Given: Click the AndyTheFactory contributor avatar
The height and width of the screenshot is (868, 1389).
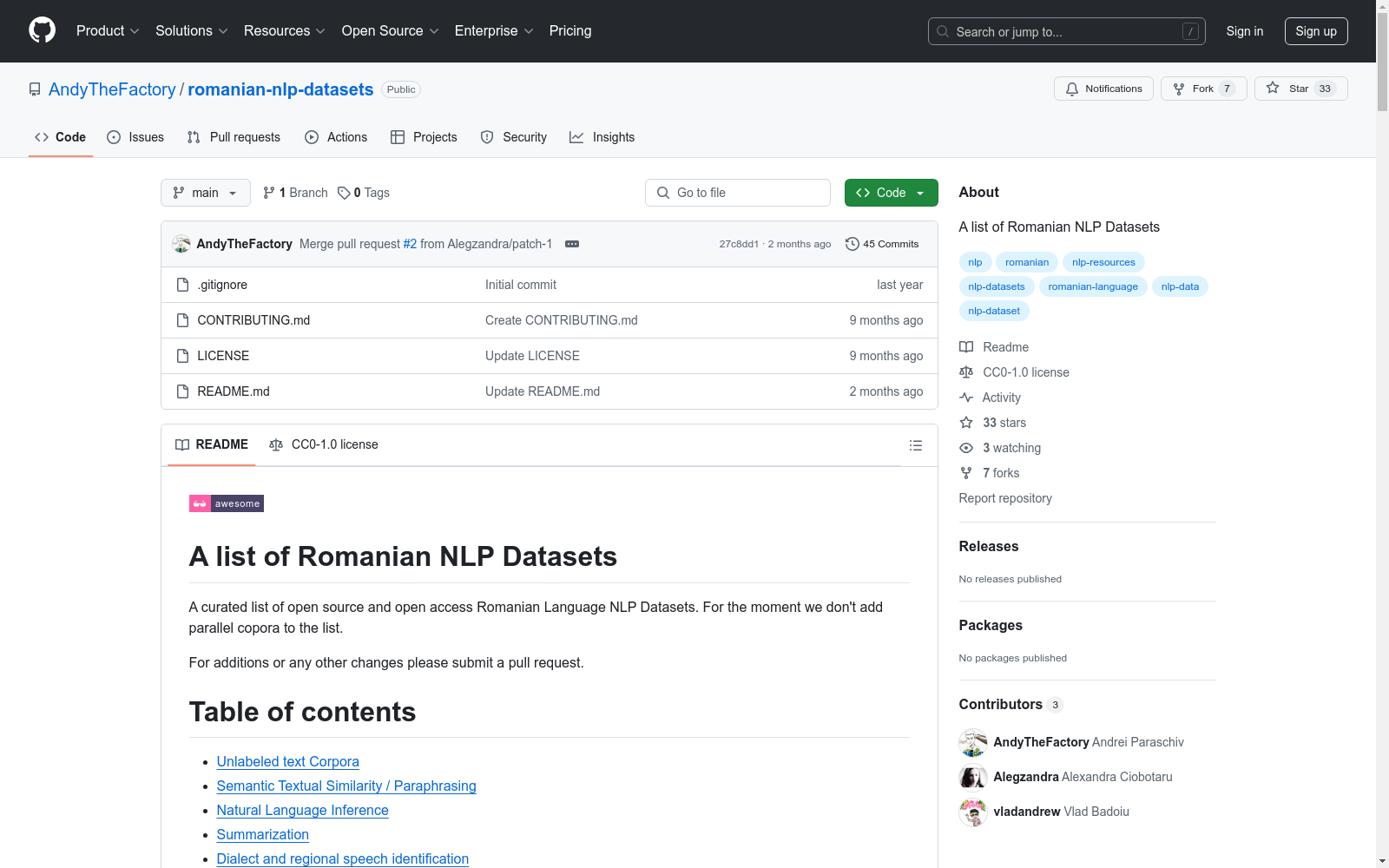Looking at the screenshot, I should (x=973, y=742).
